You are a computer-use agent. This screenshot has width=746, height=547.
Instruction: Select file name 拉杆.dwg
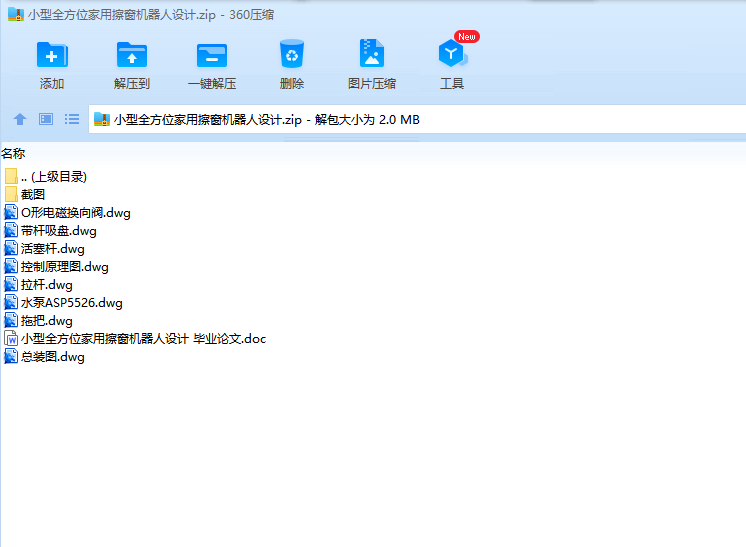[47, 285]
